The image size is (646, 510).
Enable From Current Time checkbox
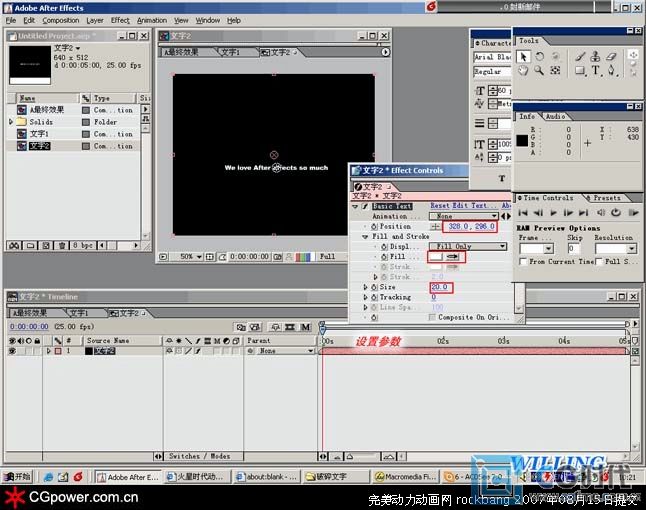coord(523,262)
